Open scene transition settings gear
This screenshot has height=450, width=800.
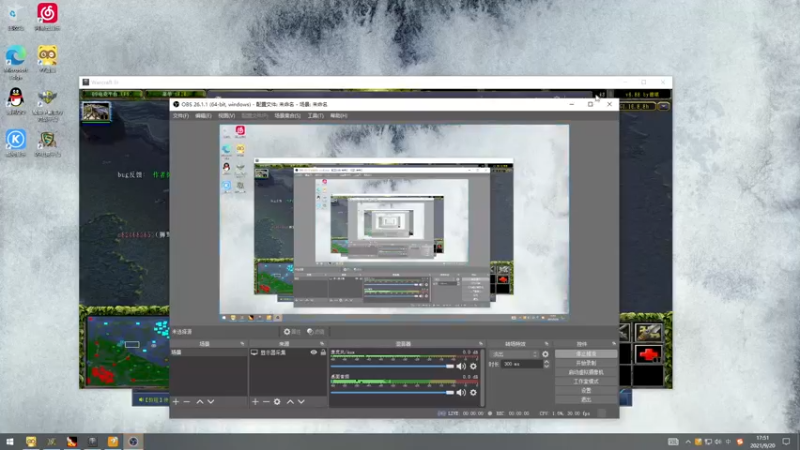(x=545, y=354)
